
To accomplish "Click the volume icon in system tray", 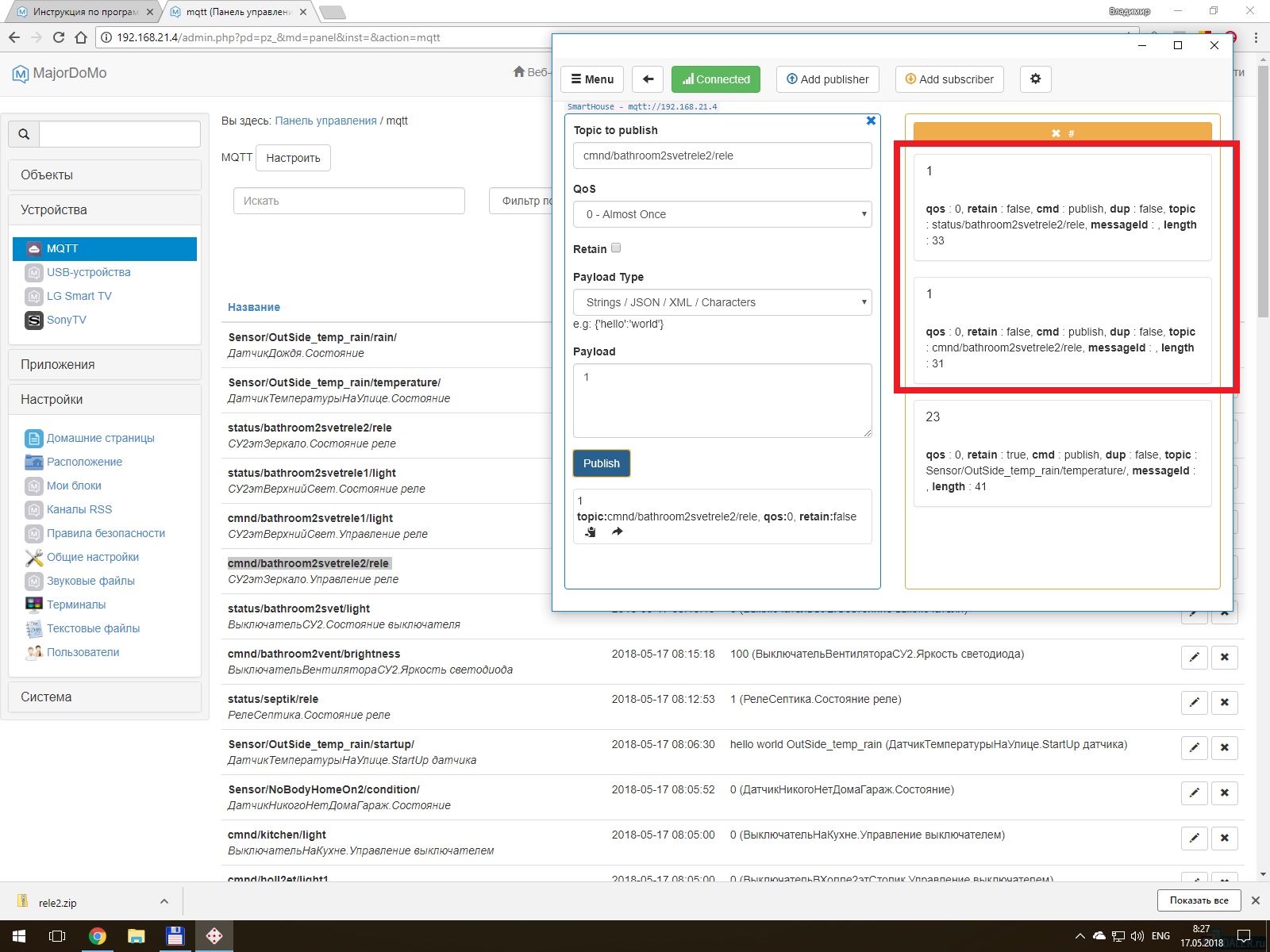I will pyautogui.click(x=1137, y=936).
